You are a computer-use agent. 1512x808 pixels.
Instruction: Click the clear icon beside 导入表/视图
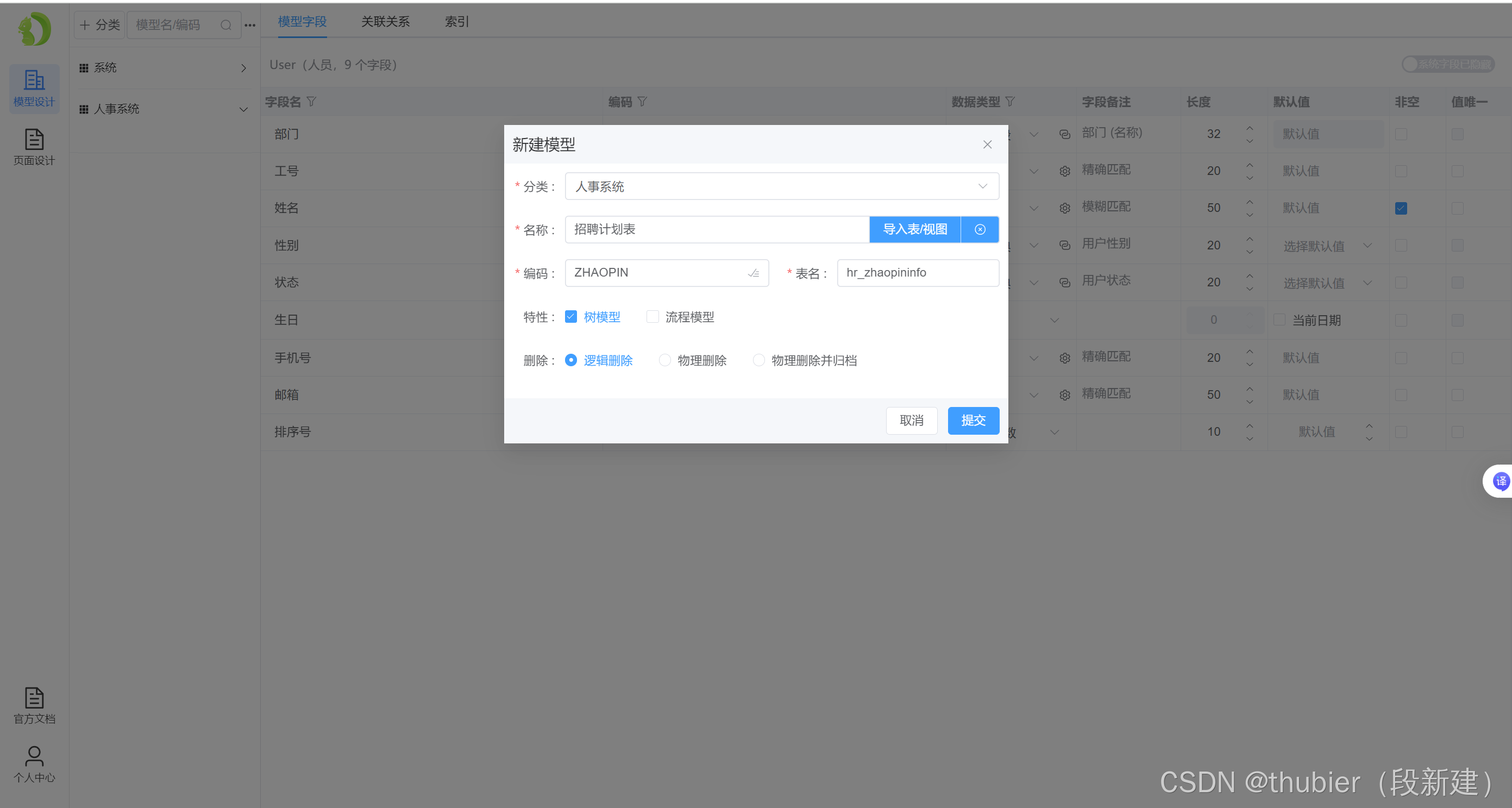[980, 230]
